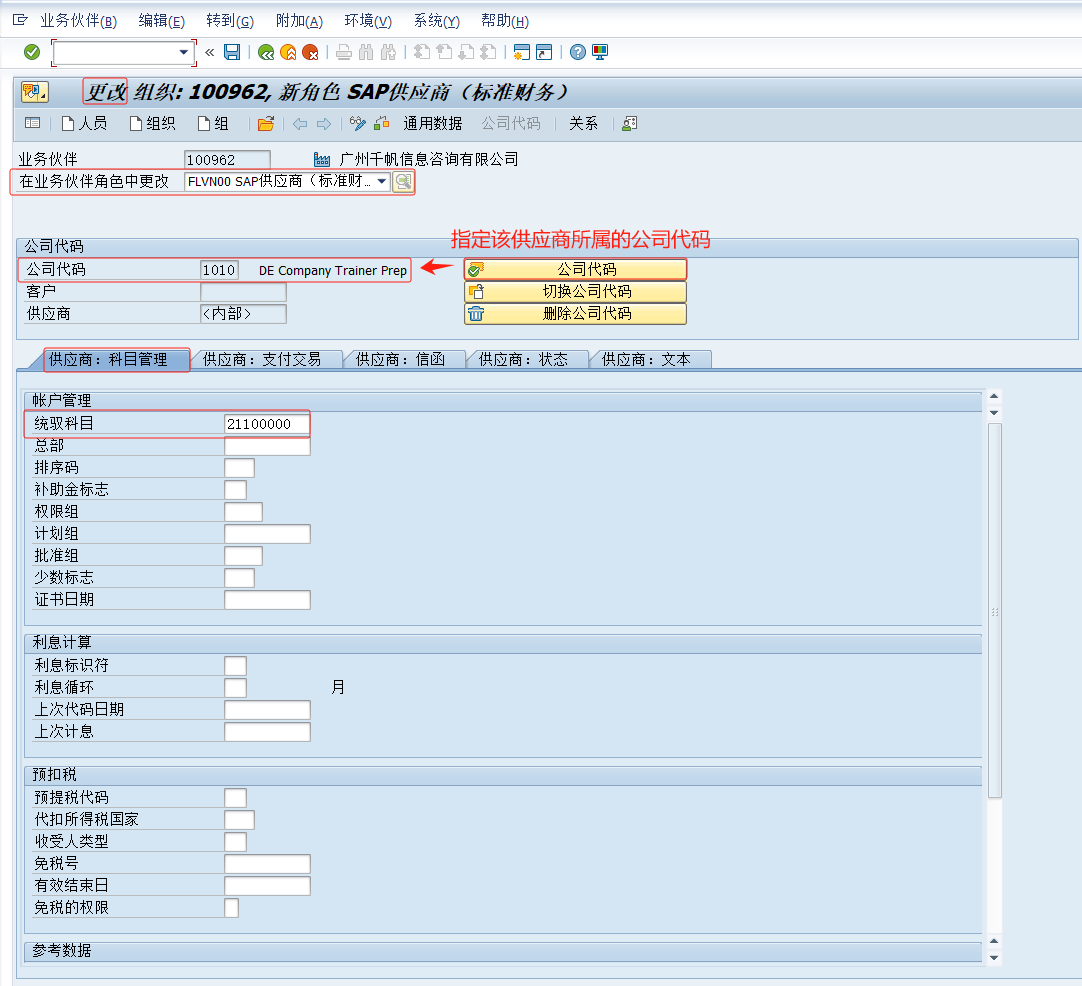1082x986 pixels.
Task: Click the 利息标识符 input field
Action: (x=235, y=666)
